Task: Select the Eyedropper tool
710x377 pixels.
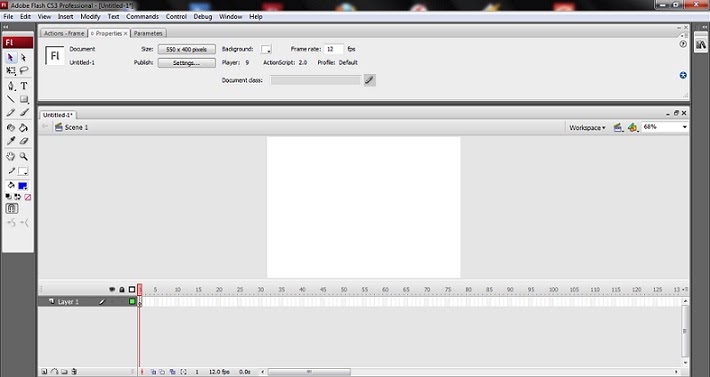Action: pos(10,141)
